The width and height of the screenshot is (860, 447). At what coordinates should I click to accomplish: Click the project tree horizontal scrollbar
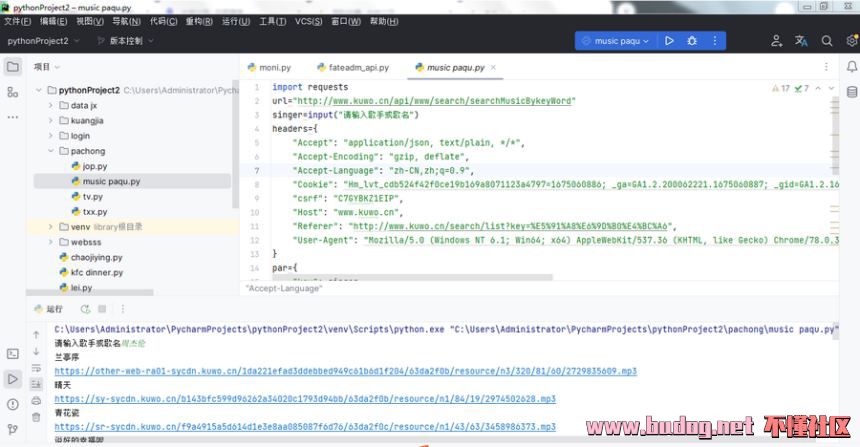(x=89, y=292)
